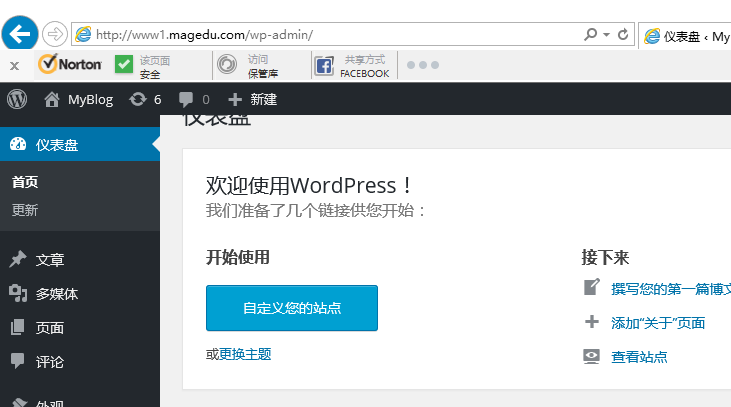Refresh the page with reload icon
This screenshot has height=407, width=731.
[623, 34]
